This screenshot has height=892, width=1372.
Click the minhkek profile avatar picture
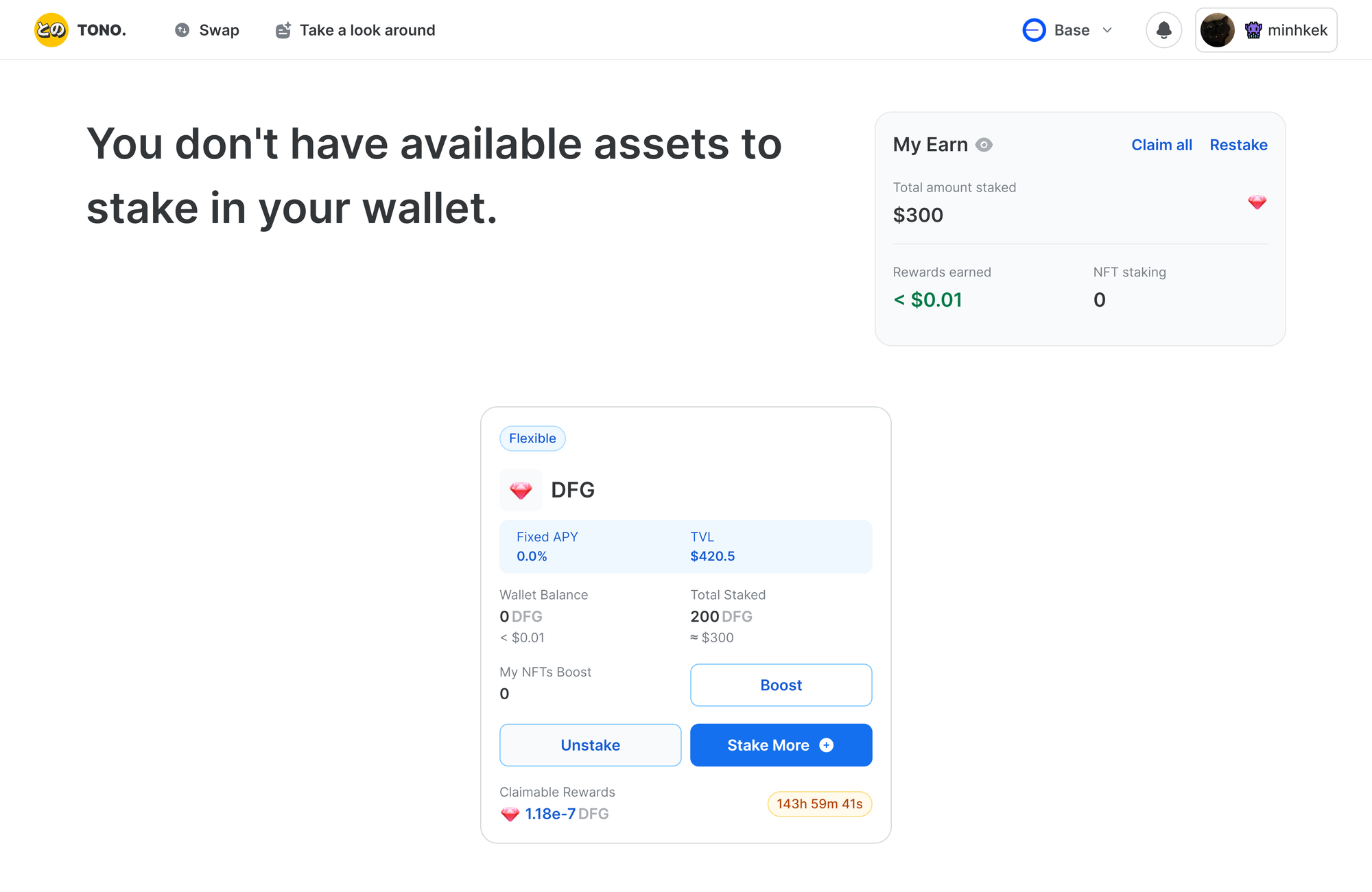click(x=1218, y=30)
